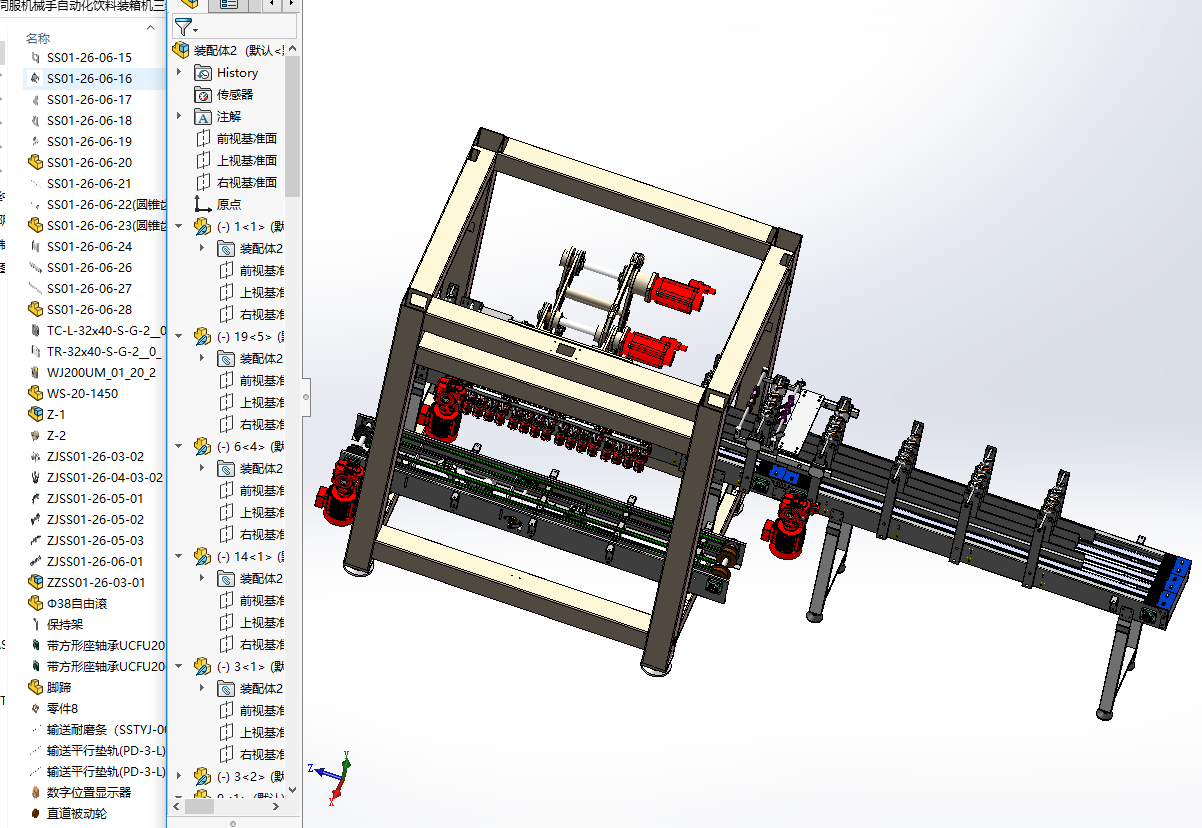Image resolution: width=1202 pixels, height=828 pixels.
Task: Select file SS01-26-06-21
Action: [x=89, y=184]
